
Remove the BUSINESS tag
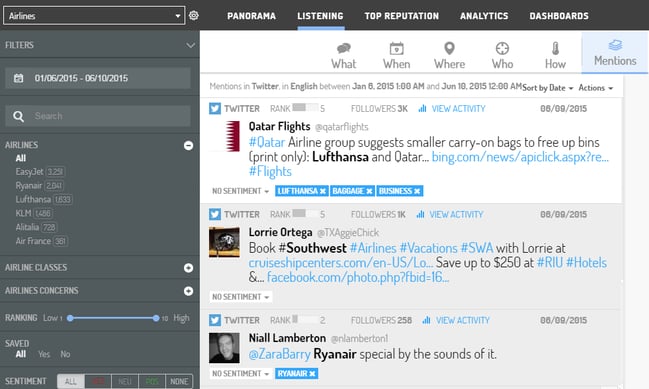(417, 191)
